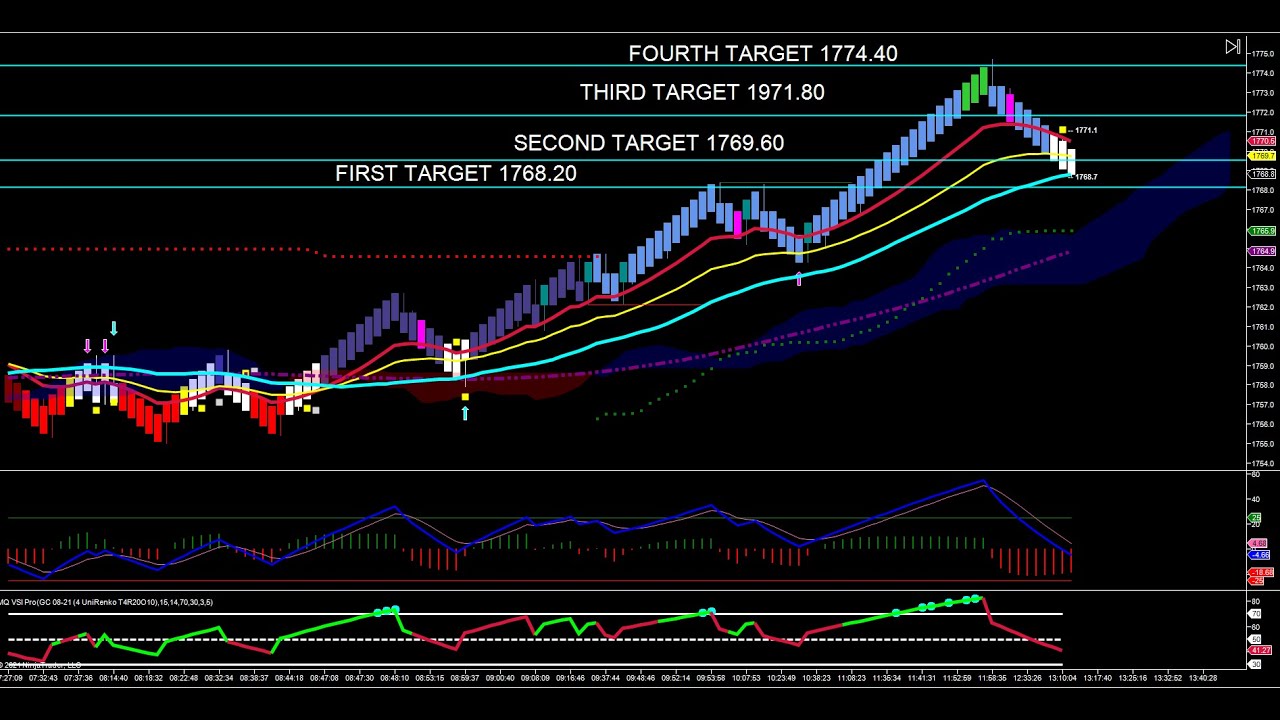1280x720 pixels.
Task: Expand the FIRST TARGET 1768.20 annotation
Action: point(456,173)
